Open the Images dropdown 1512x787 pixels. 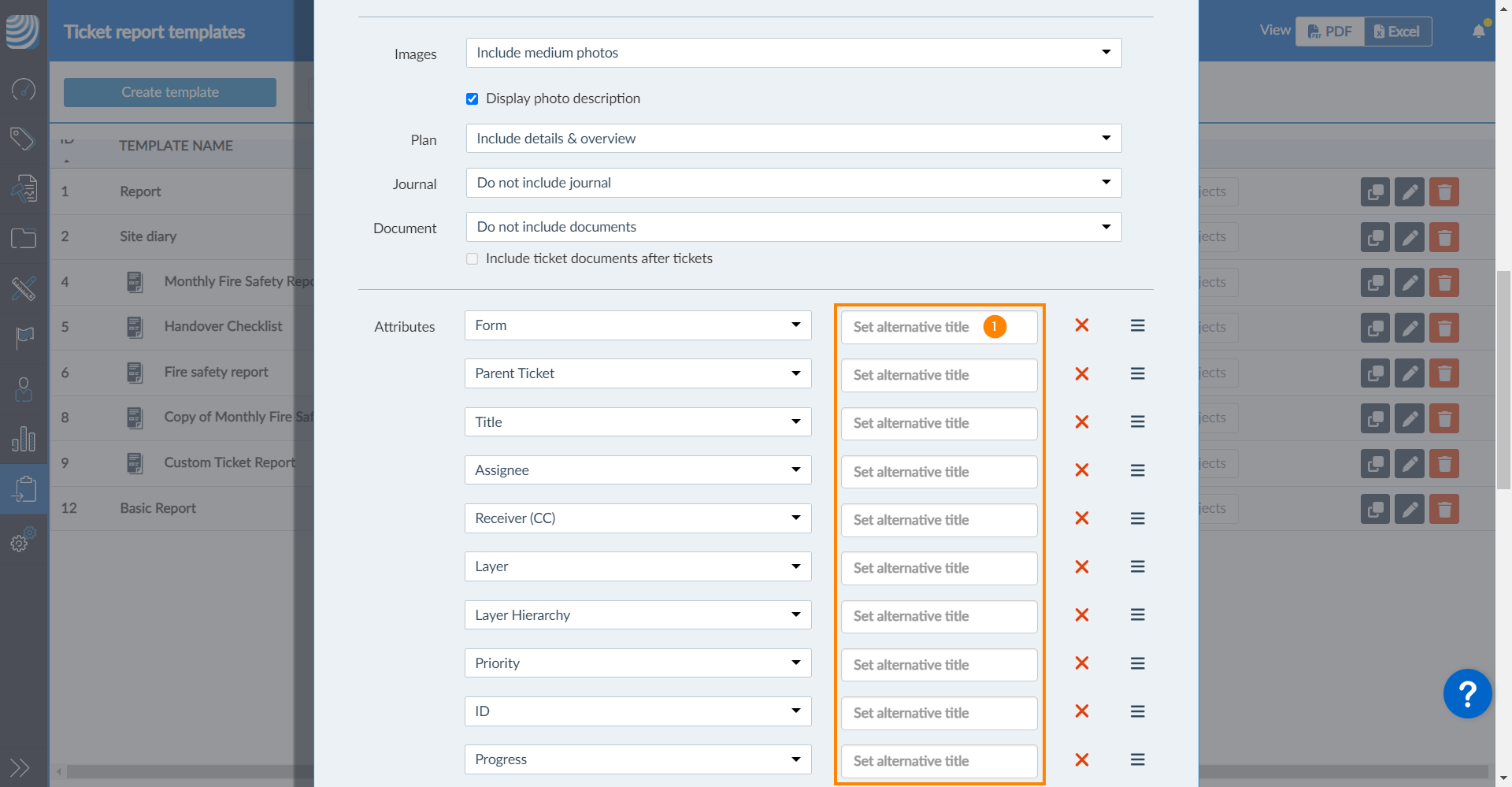point(793,53)
